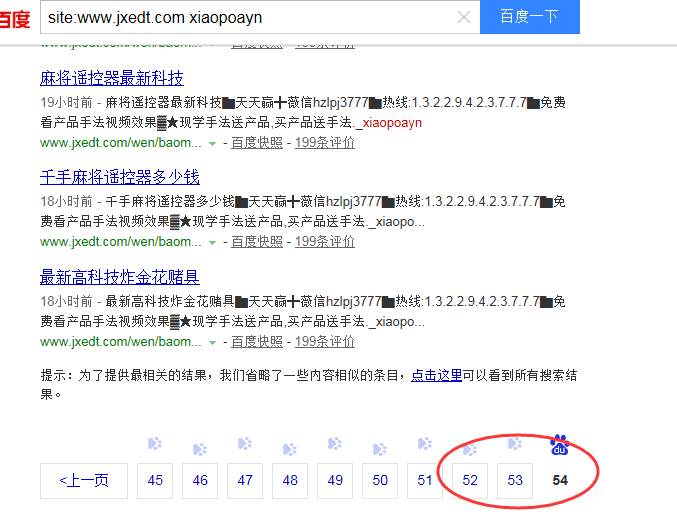Clear the search box with the X icon

tap(464, 17)
